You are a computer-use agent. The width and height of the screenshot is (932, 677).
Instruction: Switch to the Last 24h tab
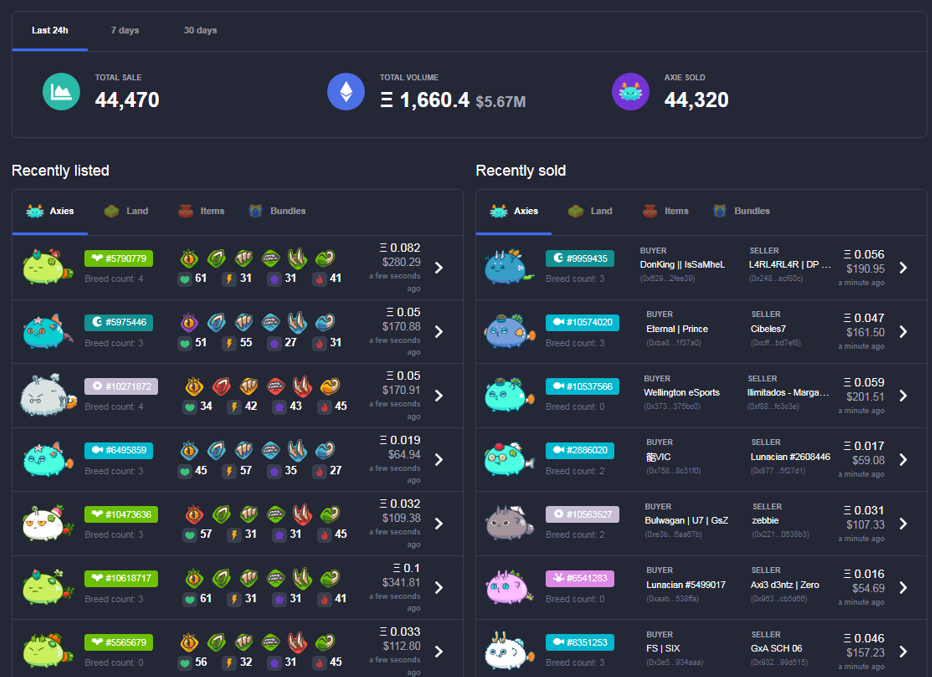pyautogui.click(x=50, y=30)
